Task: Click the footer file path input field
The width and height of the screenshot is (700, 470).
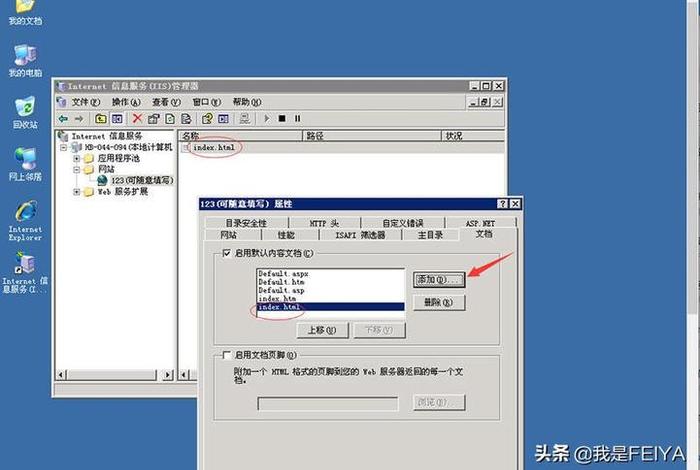Action: click(x=328, y=404)
